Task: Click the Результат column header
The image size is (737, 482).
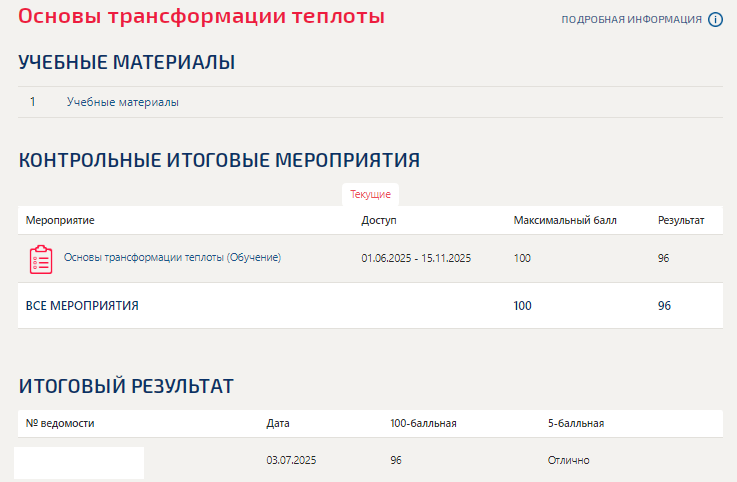Action: 681,220
